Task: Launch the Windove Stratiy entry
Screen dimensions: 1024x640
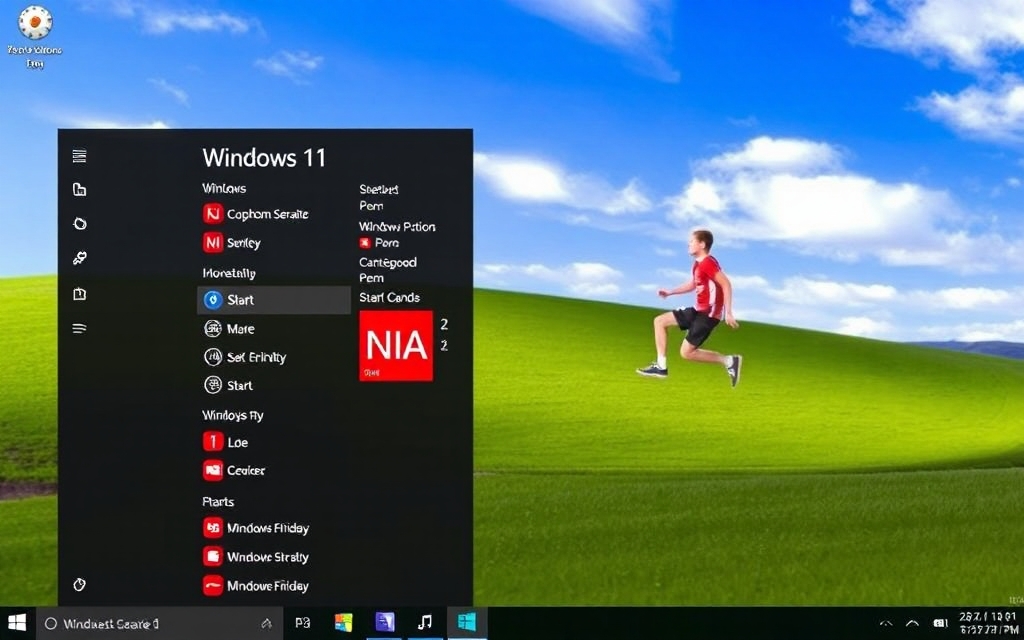Action: [256, 557]
